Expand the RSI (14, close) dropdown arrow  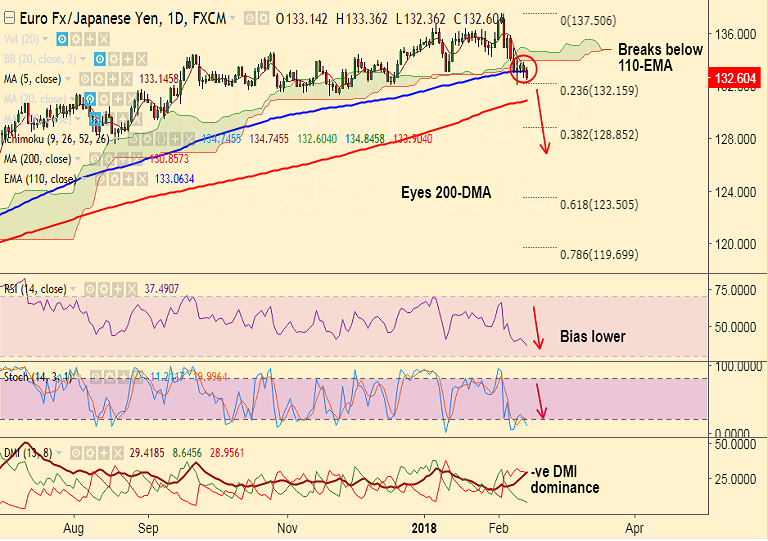coord(73,289)
